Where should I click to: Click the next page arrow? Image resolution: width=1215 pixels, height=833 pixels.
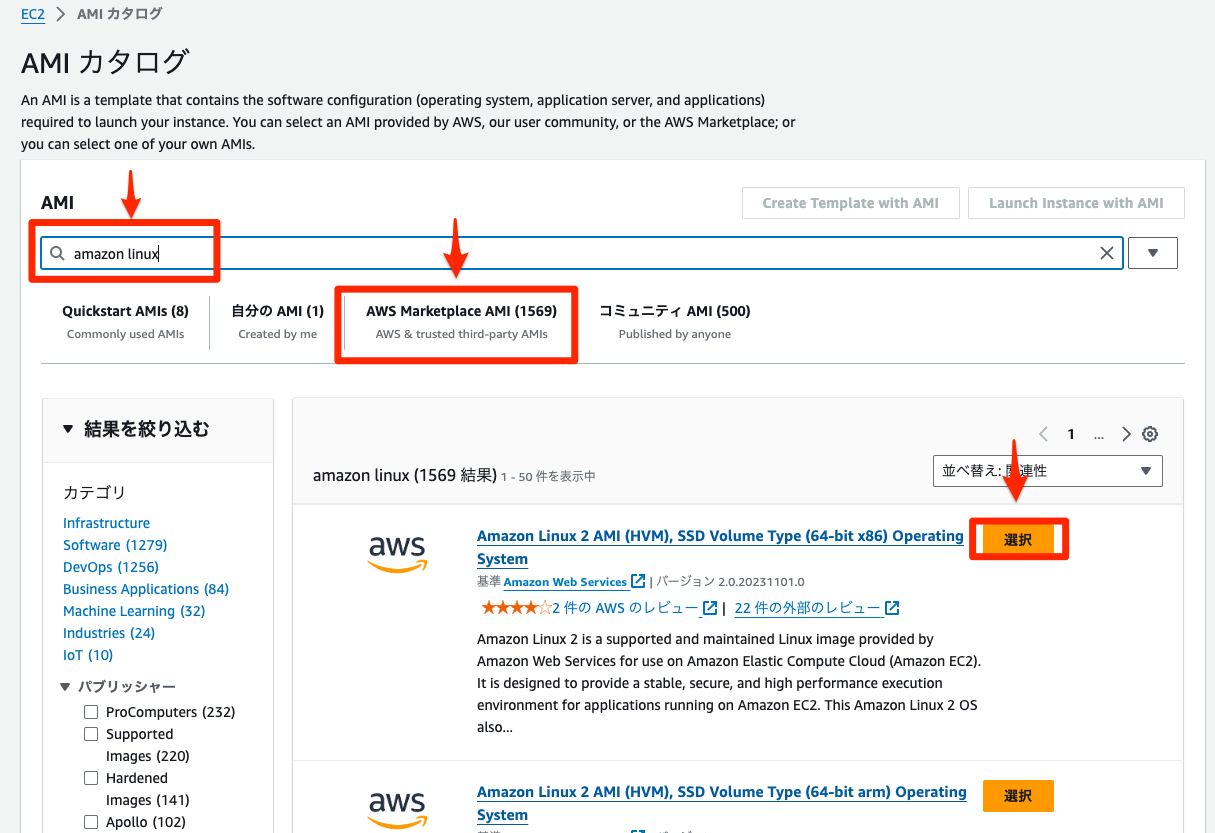[1125, 434]
